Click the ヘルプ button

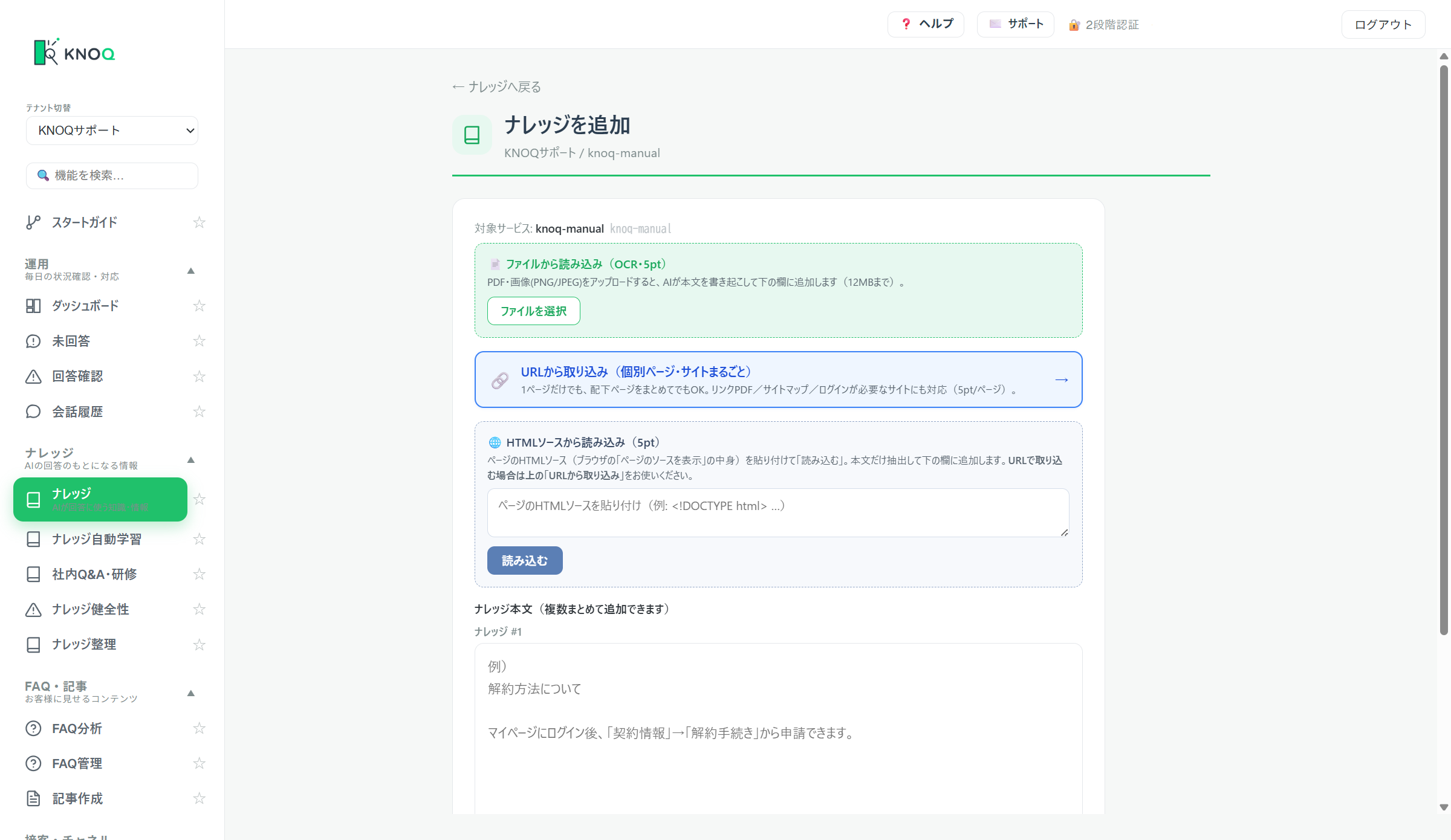926,24
